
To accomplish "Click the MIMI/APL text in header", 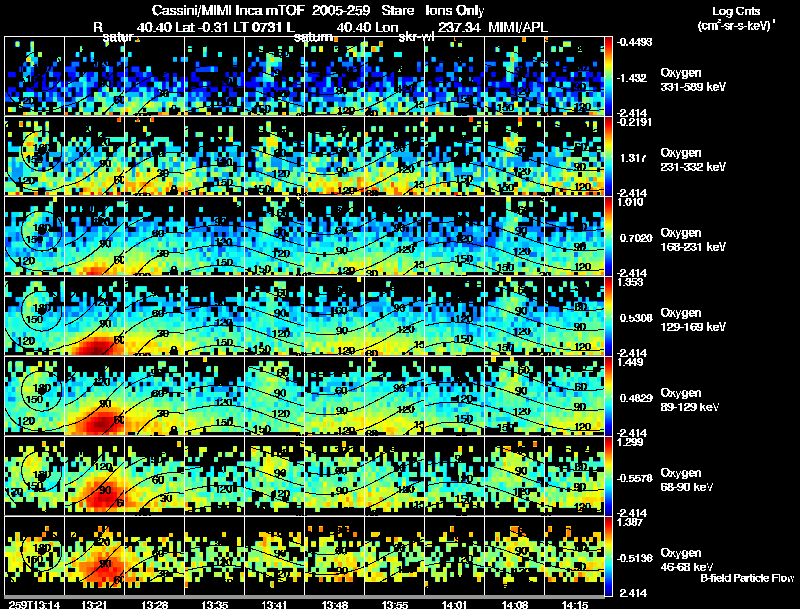I will pos(518,27).
